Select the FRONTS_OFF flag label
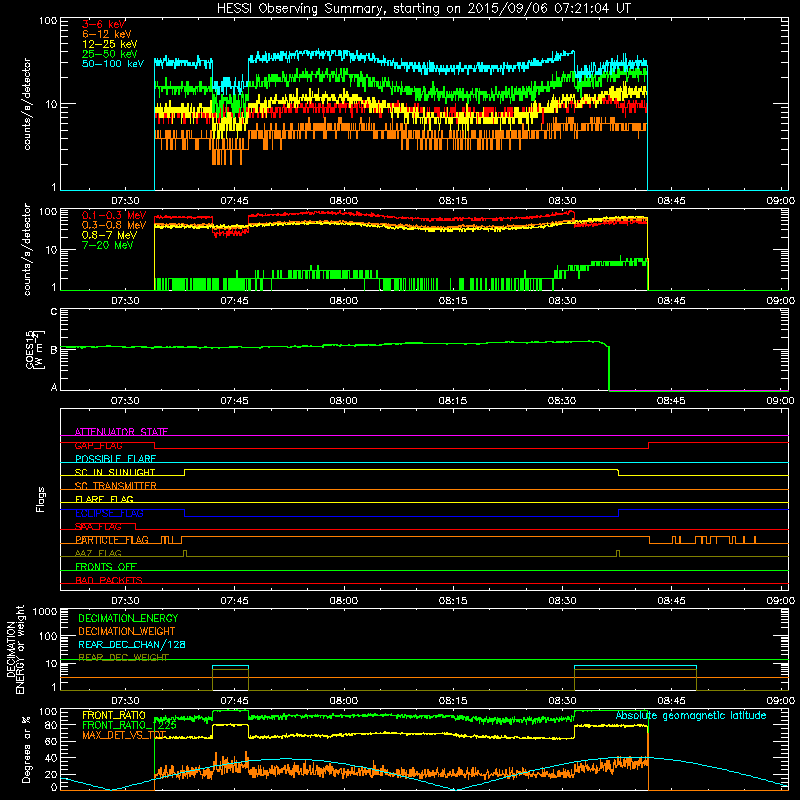This screenshot has width=800, height=800. pos(106,567)
